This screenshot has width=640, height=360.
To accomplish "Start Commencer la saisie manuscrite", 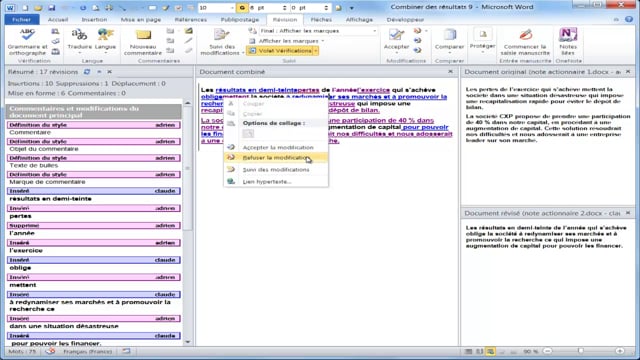I will point(525,42).
